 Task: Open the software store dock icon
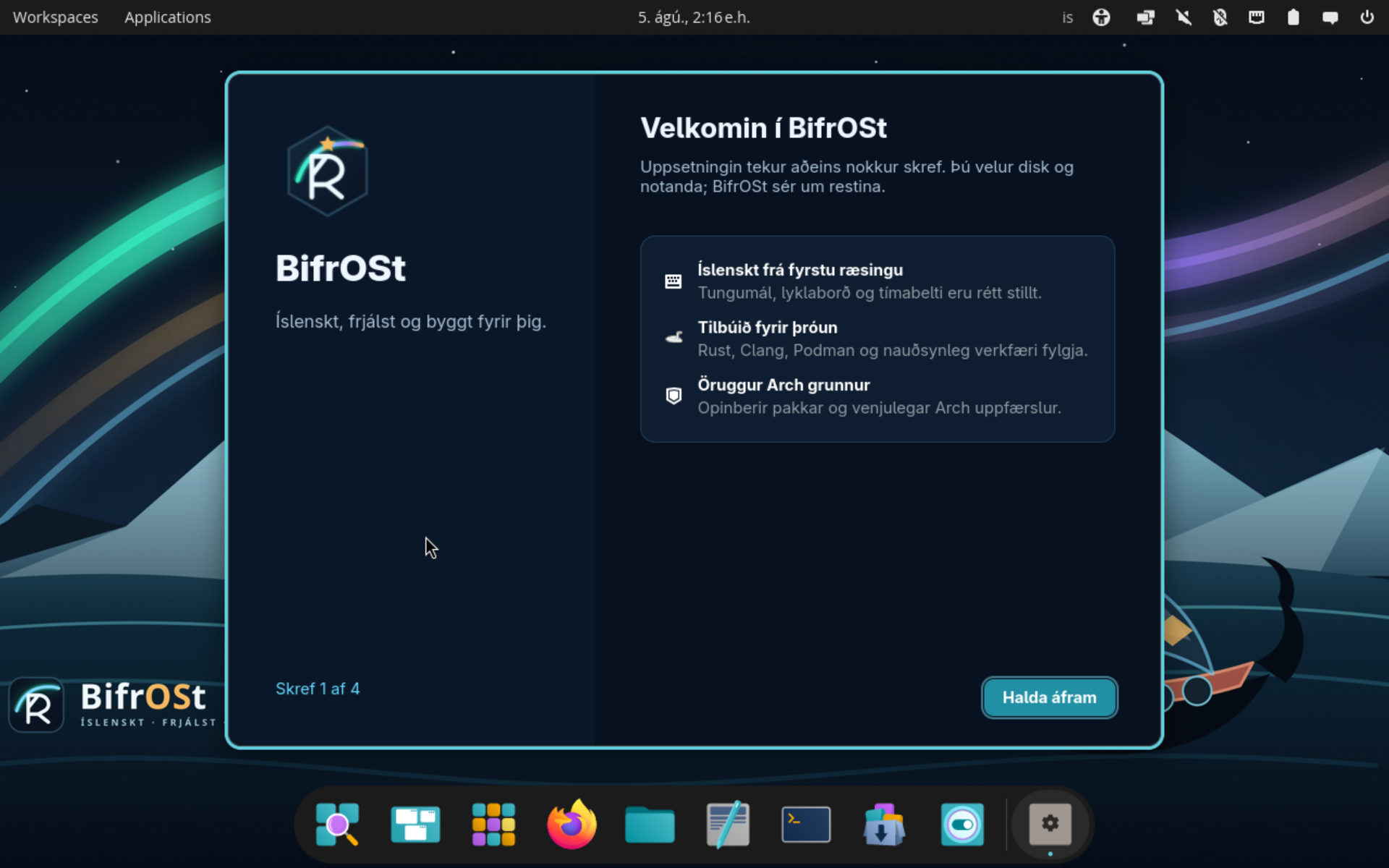(884, 824)
